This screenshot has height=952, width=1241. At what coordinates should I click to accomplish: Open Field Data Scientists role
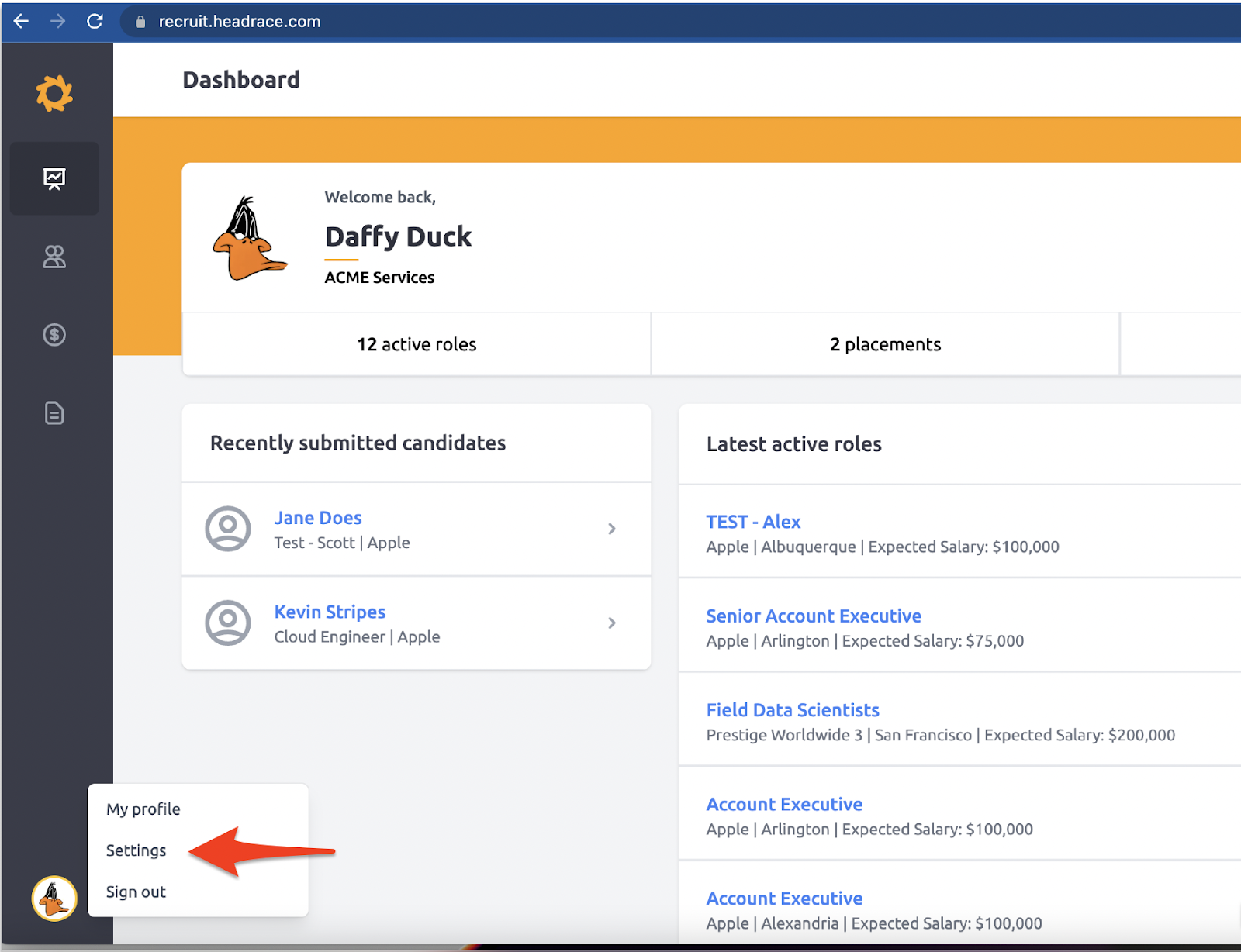pyautogui.click(x=793, y=710)
